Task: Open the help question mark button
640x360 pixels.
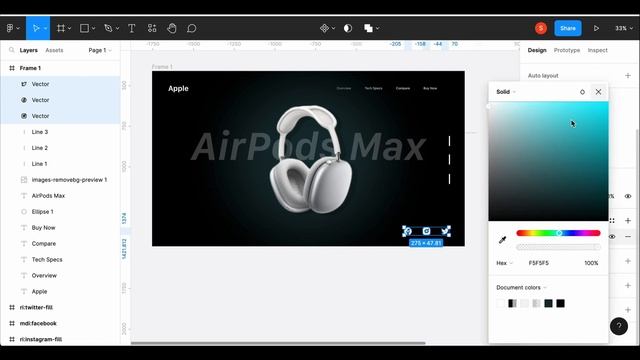Action: [619, 326]
